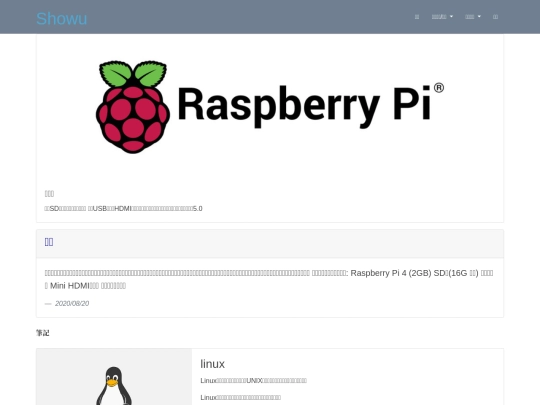The height and width of the screenshot is (405, 540).
Task: Click the '筆記' section heading
Action: click(x=43, y=333)
